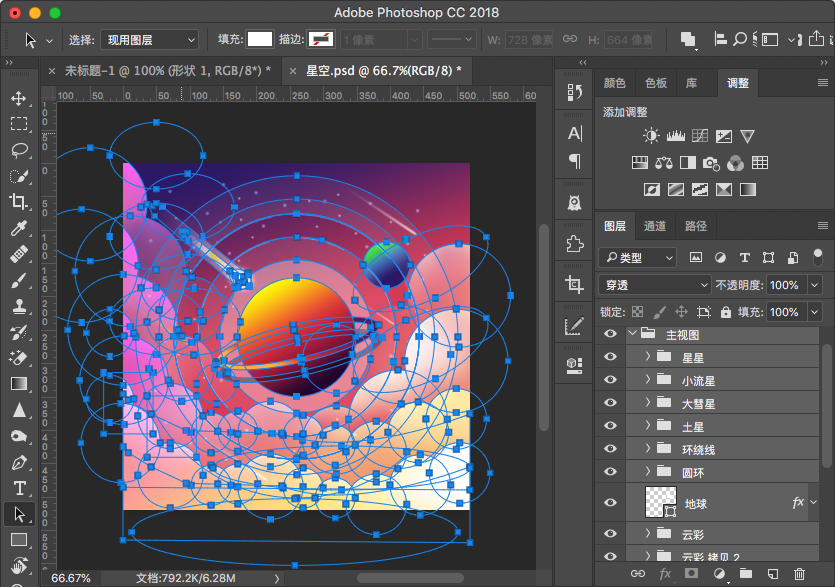Add a Color Balance adjustment

click(x=664, y=162)
